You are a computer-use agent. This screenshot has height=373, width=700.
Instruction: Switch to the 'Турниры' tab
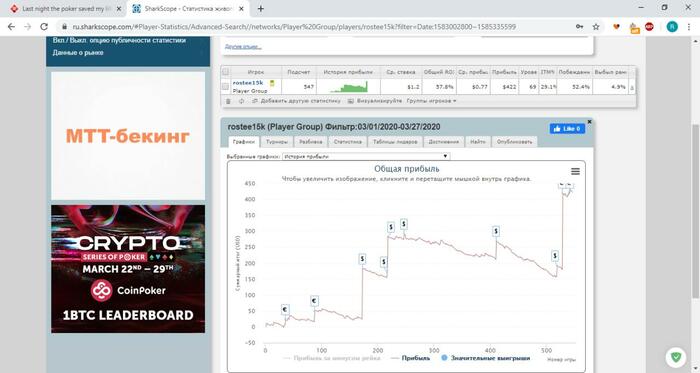(x=277, y=142)
